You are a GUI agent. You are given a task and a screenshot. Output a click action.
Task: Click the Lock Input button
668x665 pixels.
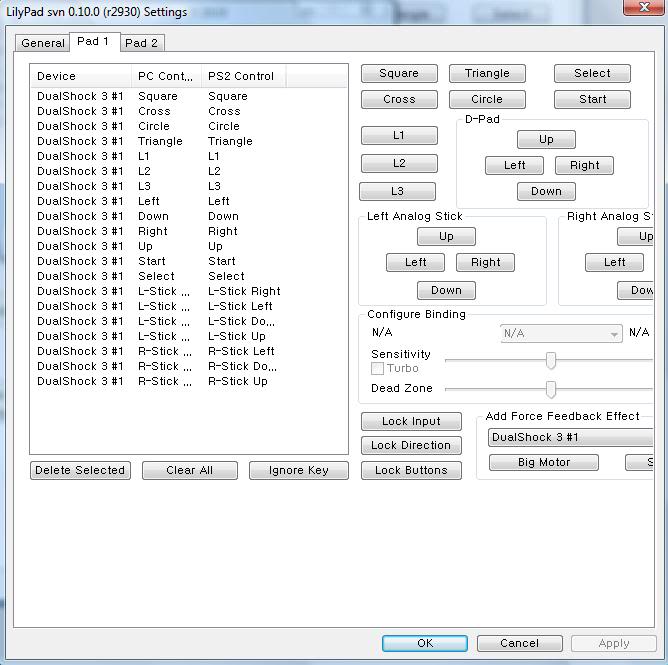pos(411,421)
